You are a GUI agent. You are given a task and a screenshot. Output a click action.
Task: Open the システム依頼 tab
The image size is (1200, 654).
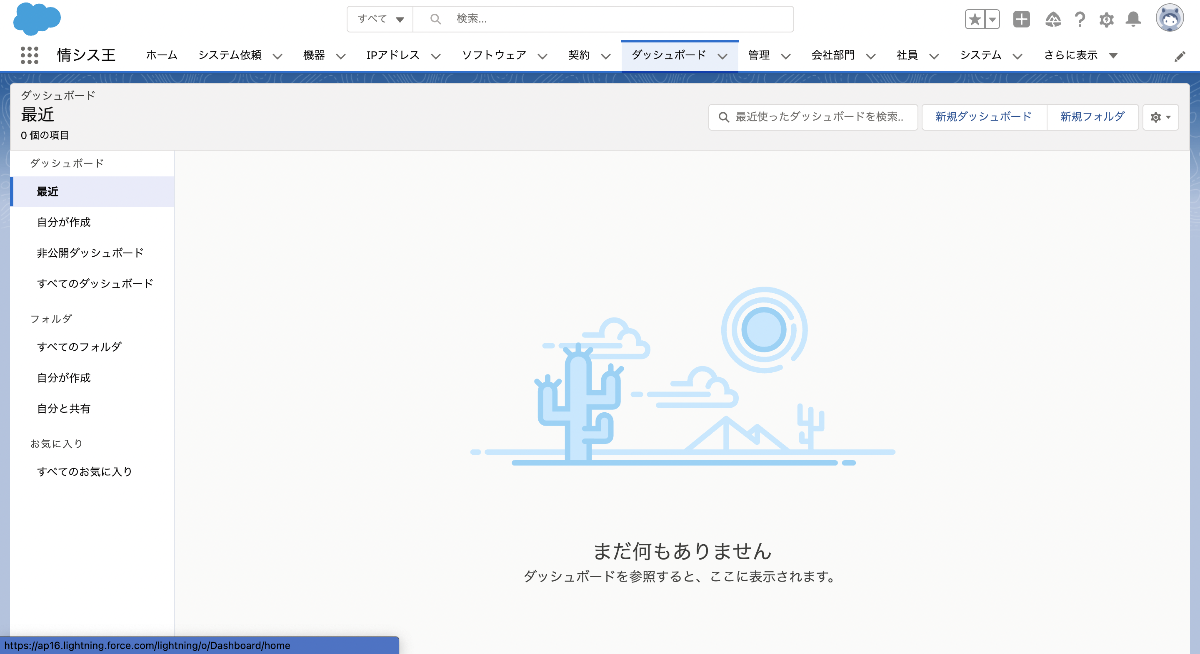[x=230, y=56]
